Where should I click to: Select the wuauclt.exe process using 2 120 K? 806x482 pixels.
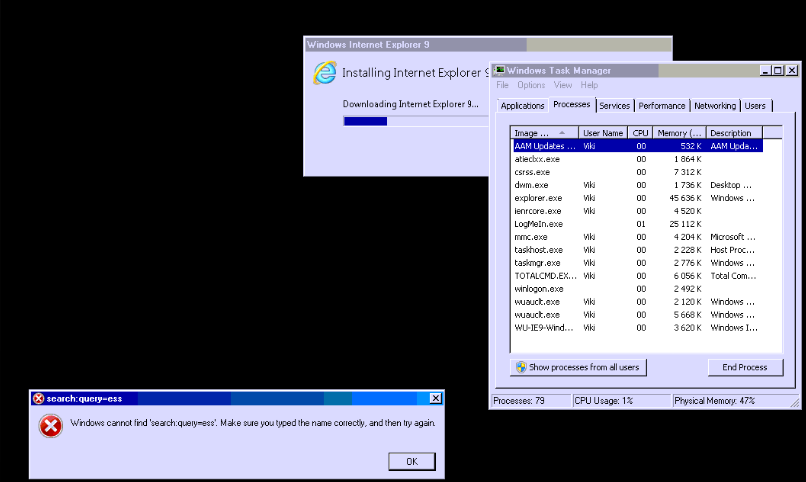637,302
